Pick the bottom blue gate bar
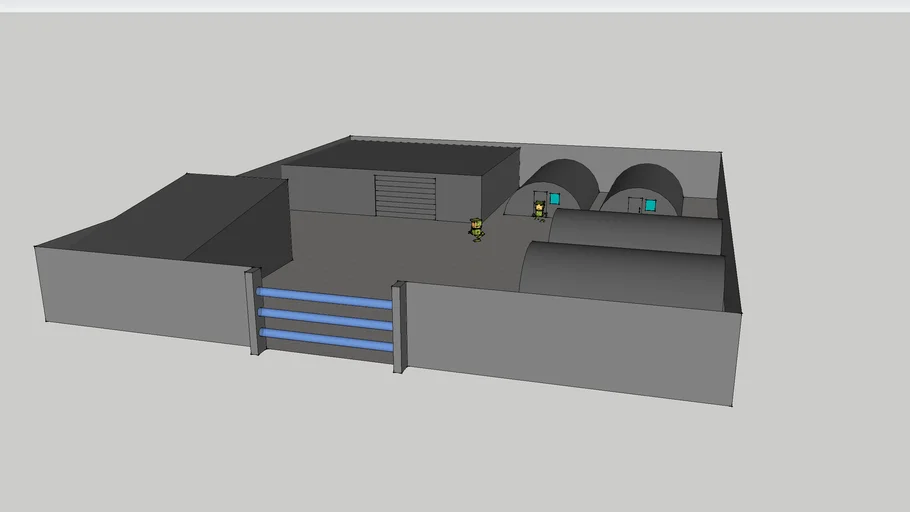Image resolution: width=910 pixels, height=512 pixels. [x=324, y=339]
